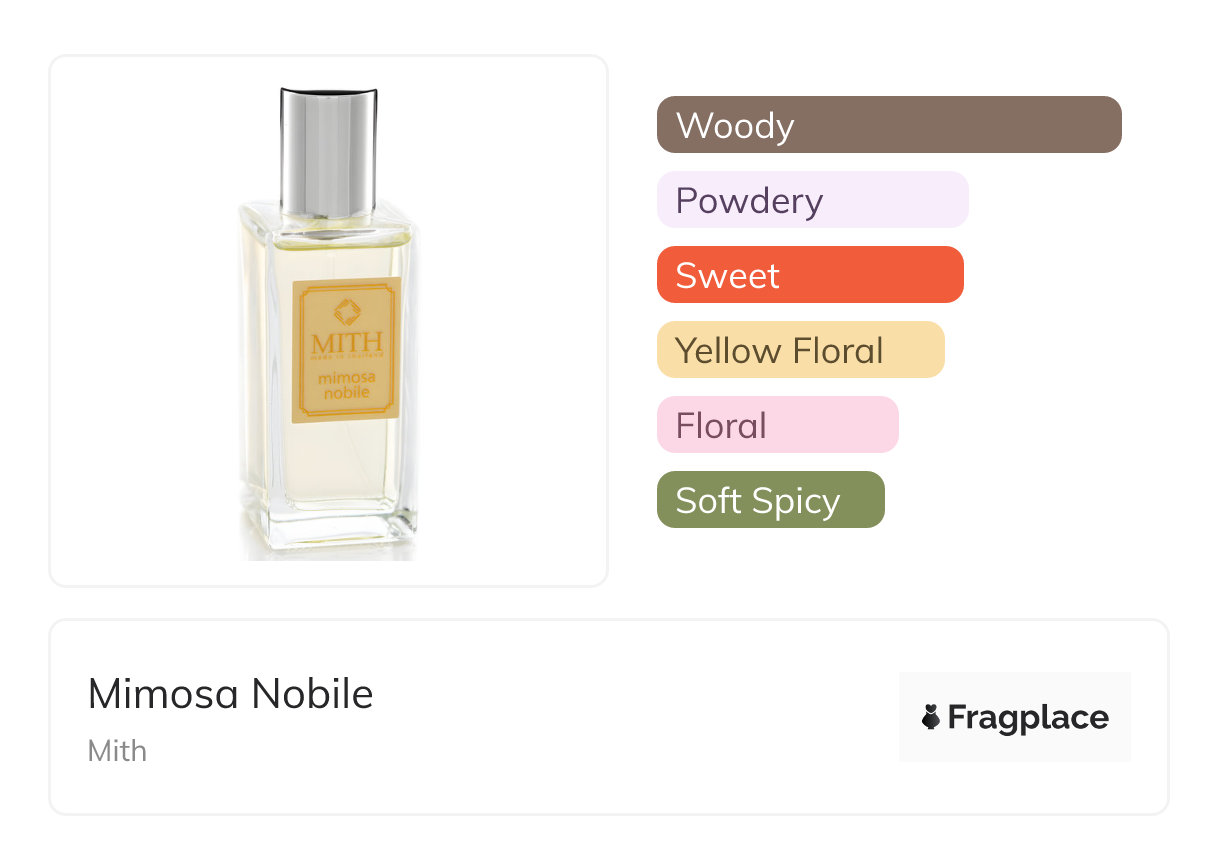Click 'mimosa nobile' text on the bottle label
Viewport: 1218px width, 864px height.
(x=346, y=385)
